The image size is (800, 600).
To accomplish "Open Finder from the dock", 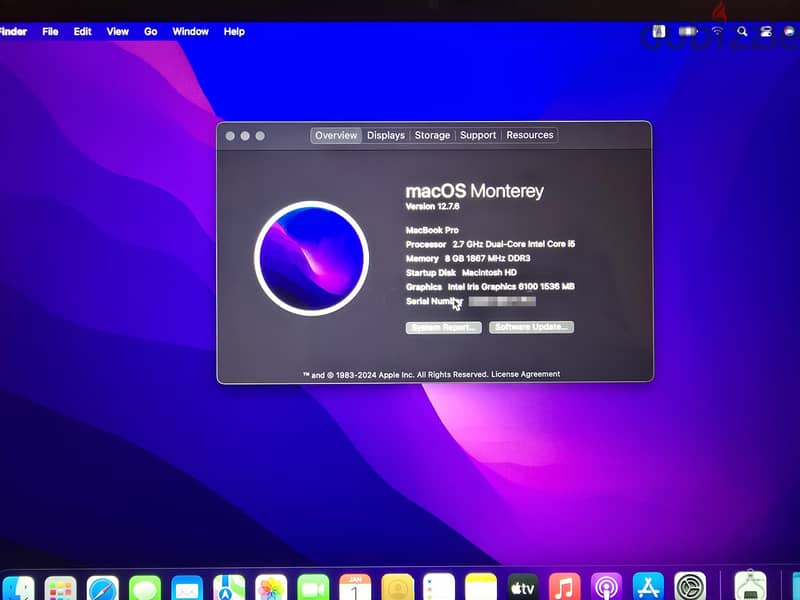I will [18, 588].
